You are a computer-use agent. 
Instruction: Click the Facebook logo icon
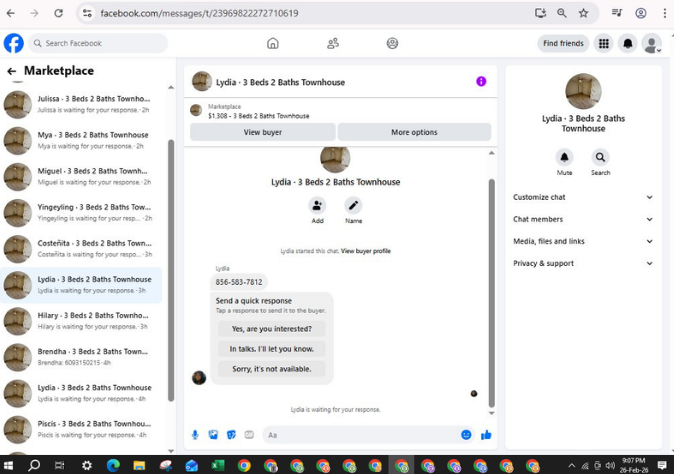[14, 43]
